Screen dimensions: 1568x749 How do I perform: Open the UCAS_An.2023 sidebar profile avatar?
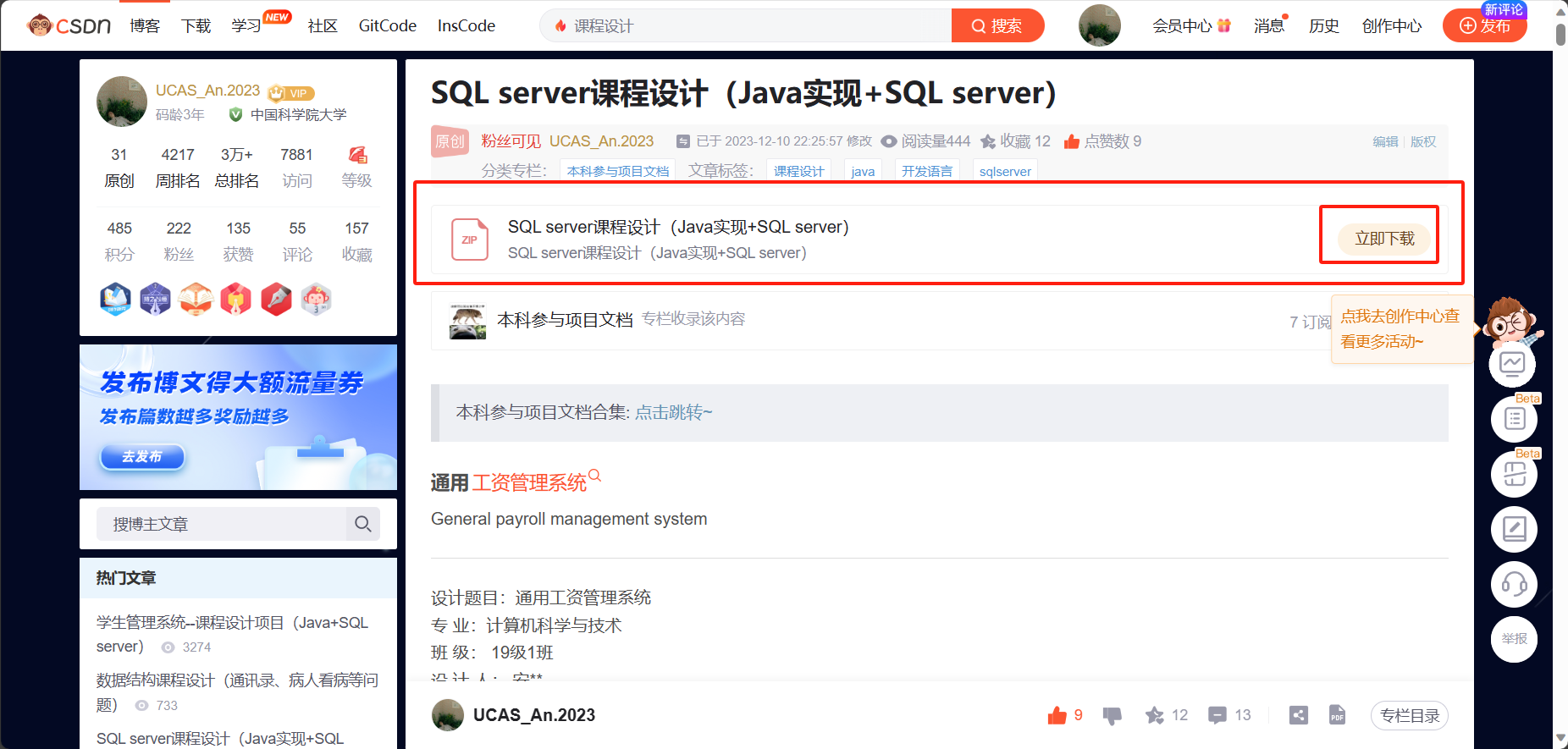click(122, 102)
